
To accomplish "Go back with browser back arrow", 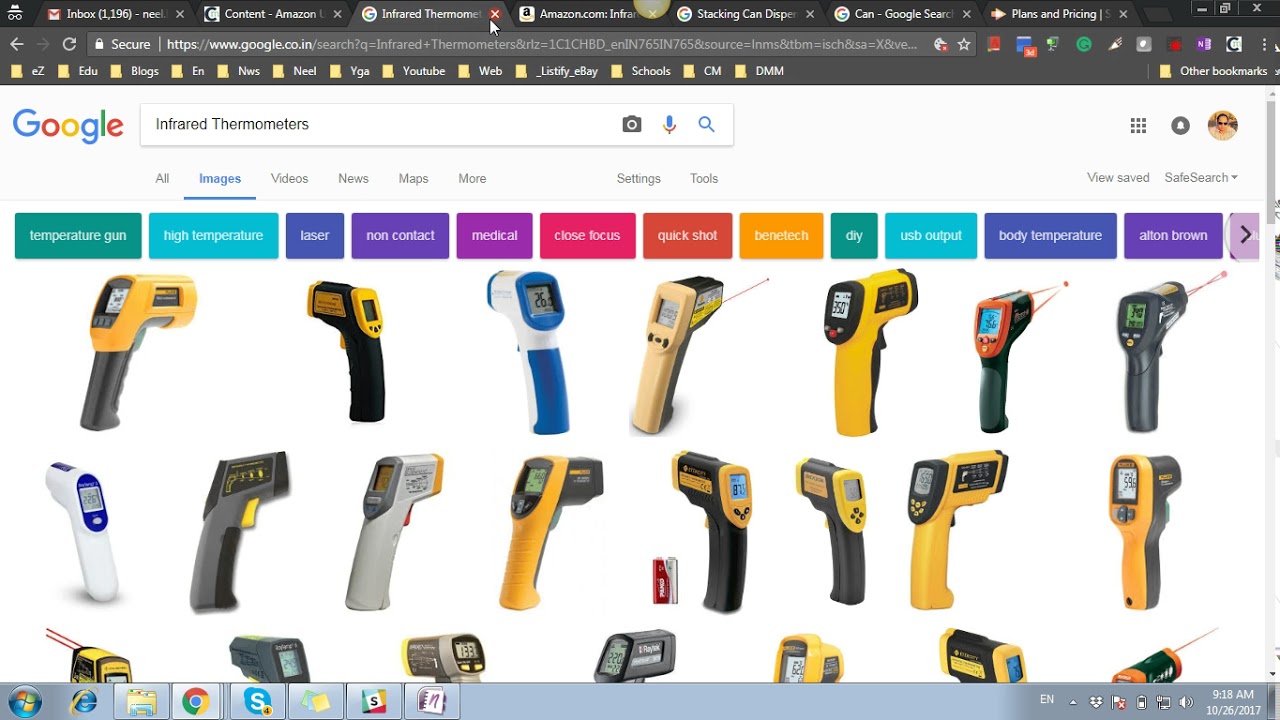I will pos(16,44).
